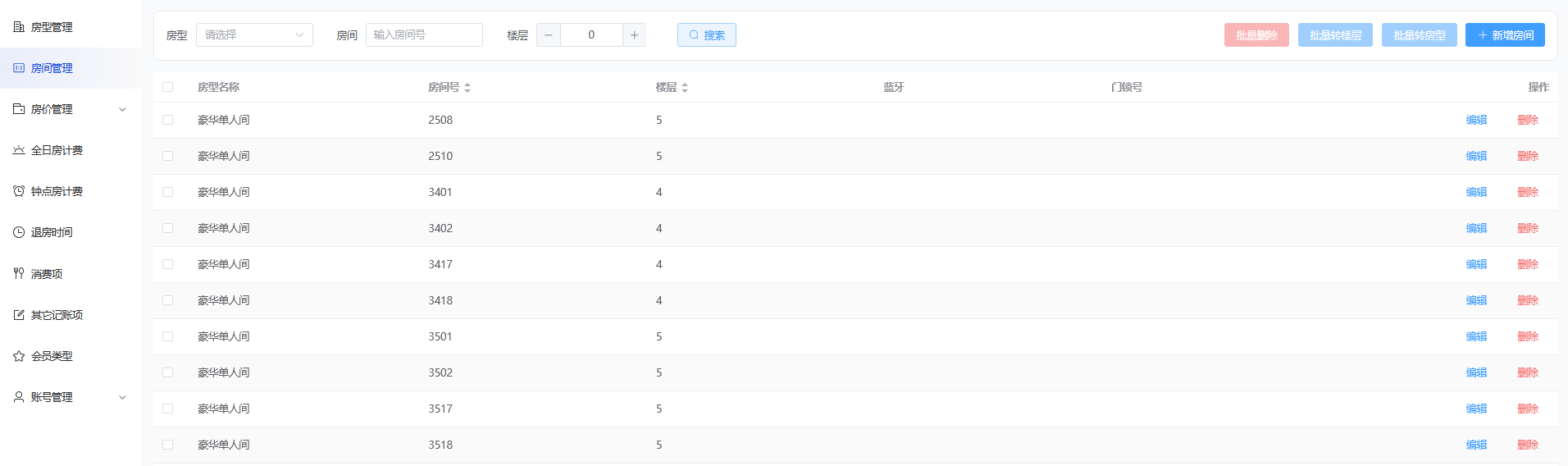Screen dimensions: 1568x466
Task: Check the row for room 3401
Action: [x=168, y=192]
